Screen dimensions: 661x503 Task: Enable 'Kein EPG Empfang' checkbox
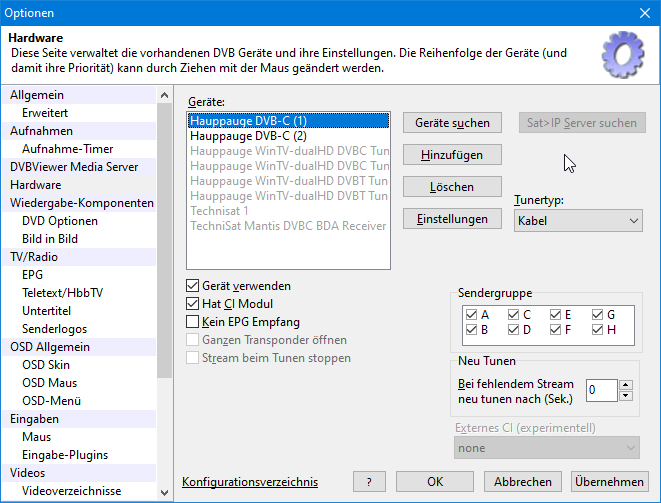click(193, 322)
